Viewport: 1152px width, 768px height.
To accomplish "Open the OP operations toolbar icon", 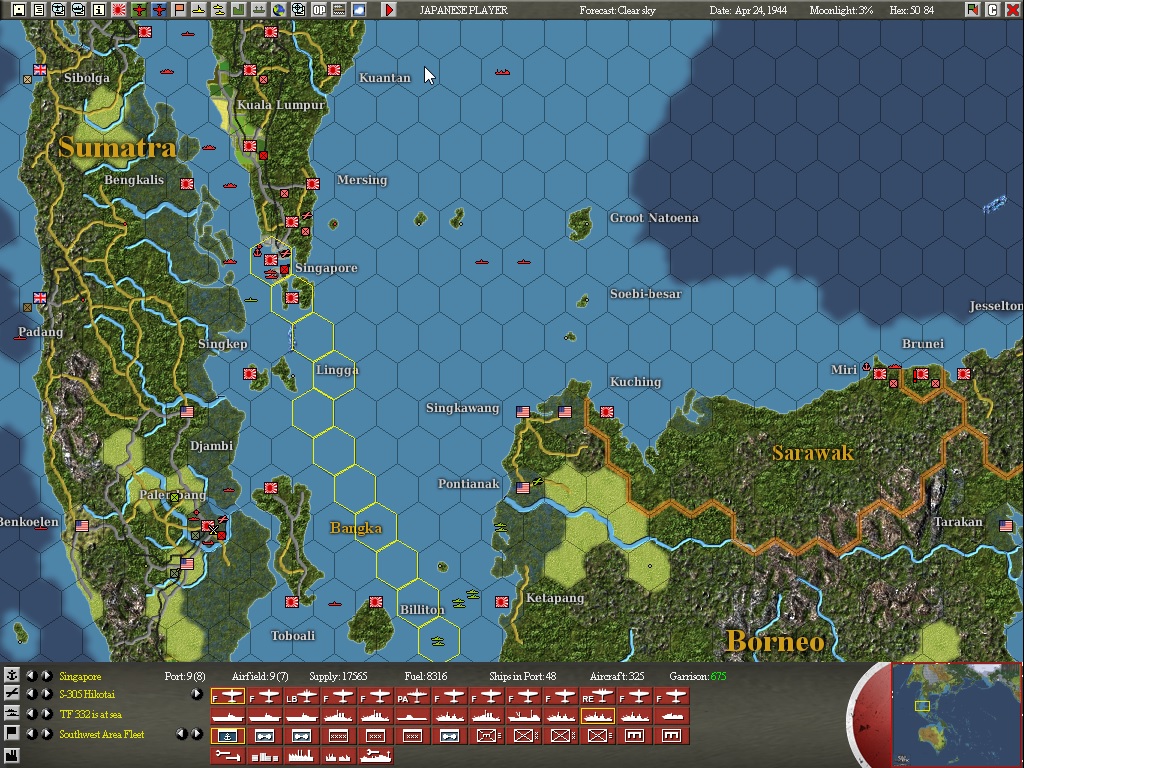I will pos(319,10).
